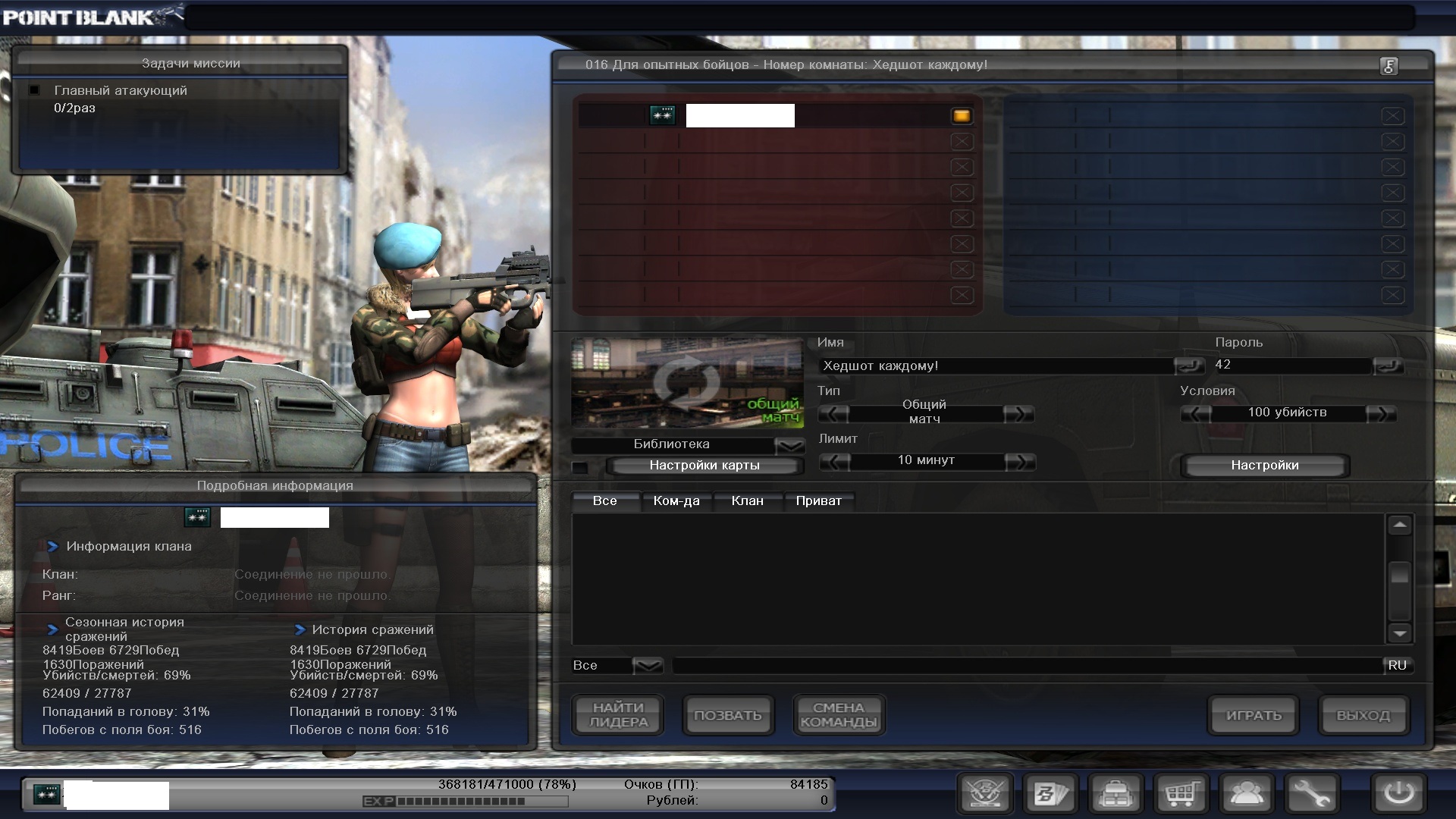Click the СМЕНА КОМАНДЫ button
This screenshot has height=819, width=1456.
coord(839,715)
